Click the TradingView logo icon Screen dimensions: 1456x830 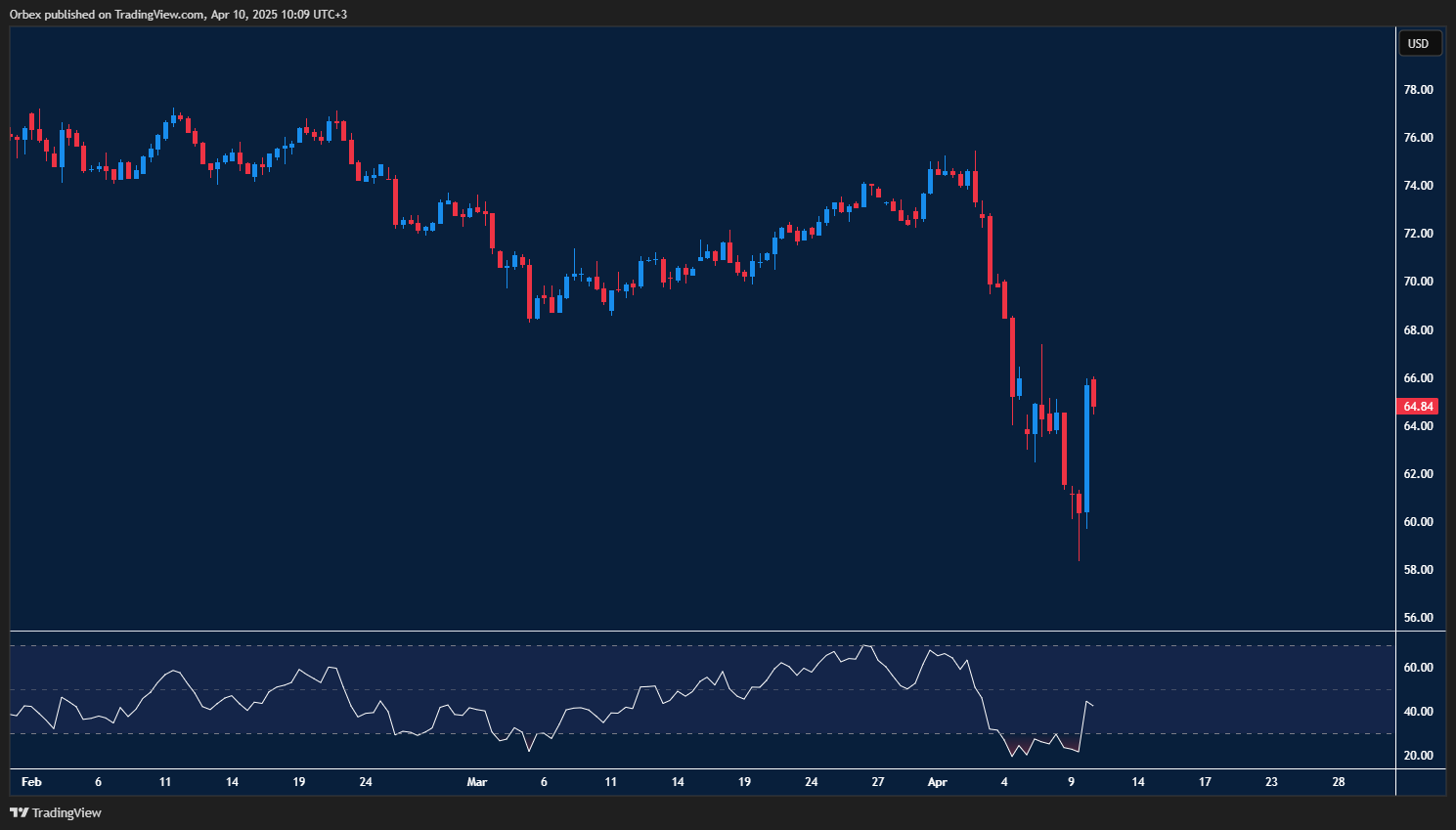tap(18, 812)
